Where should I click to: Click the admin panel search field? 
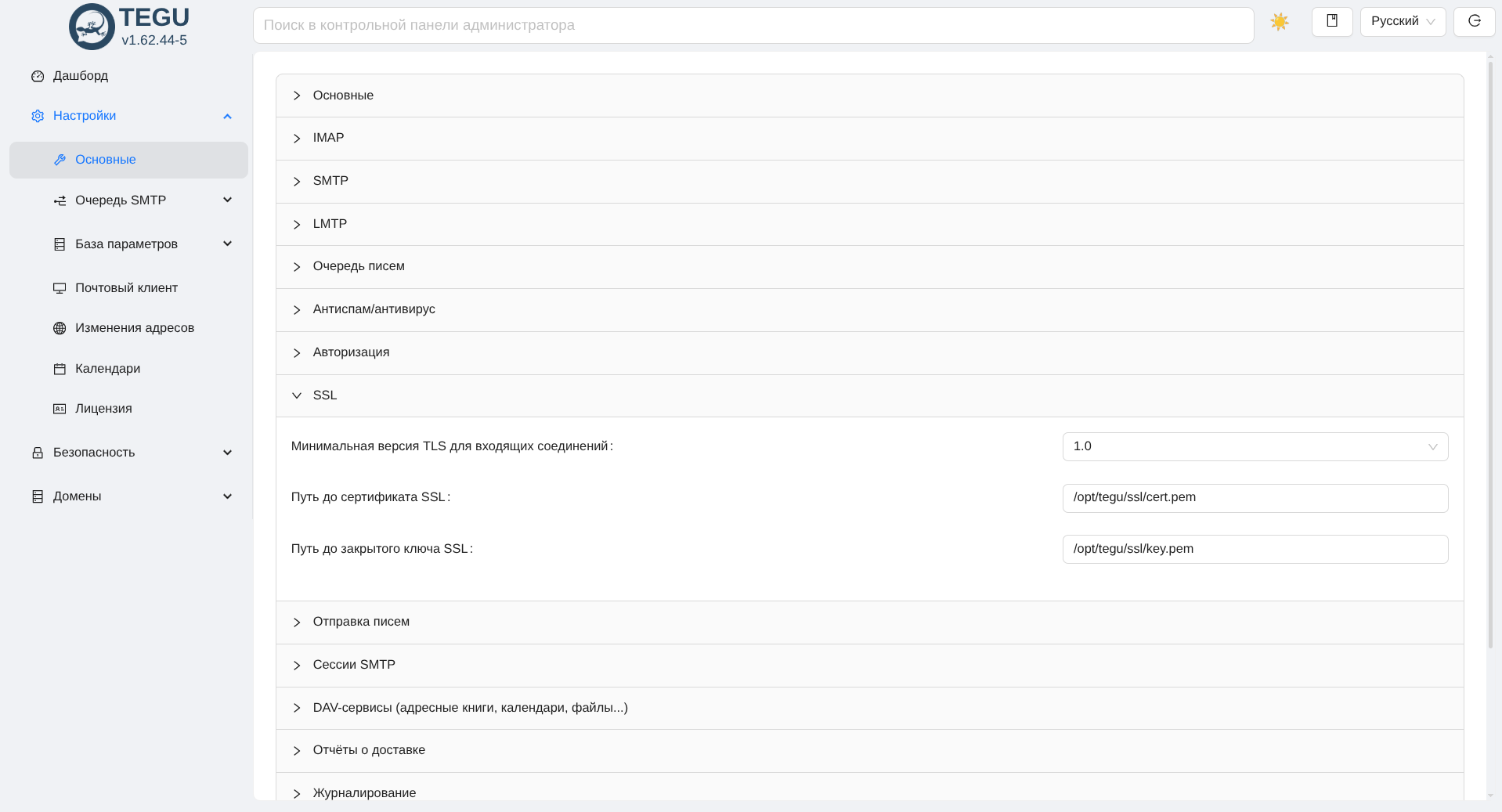pyautogui.click(x=753, y=26)
